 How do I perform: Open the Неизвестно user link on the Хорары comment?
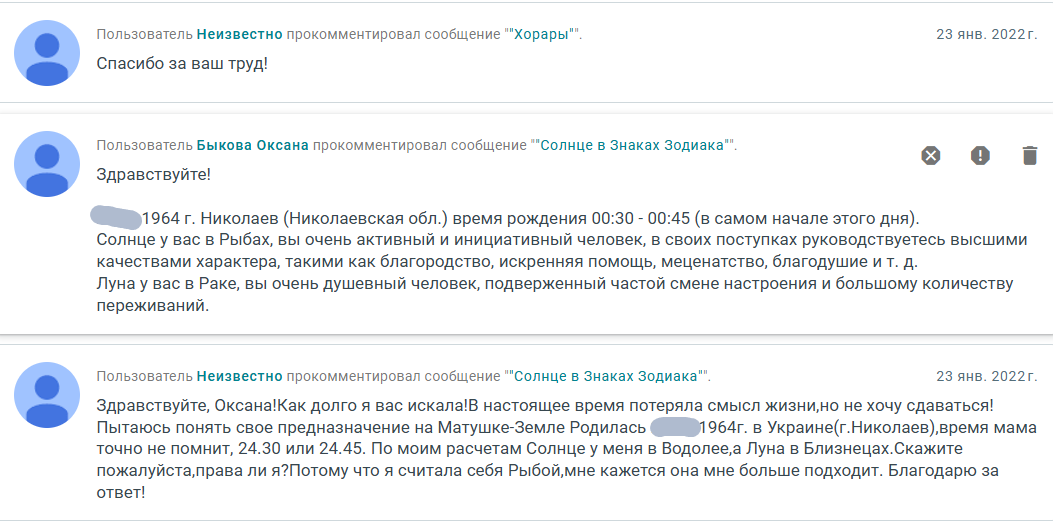click(240, 35)
